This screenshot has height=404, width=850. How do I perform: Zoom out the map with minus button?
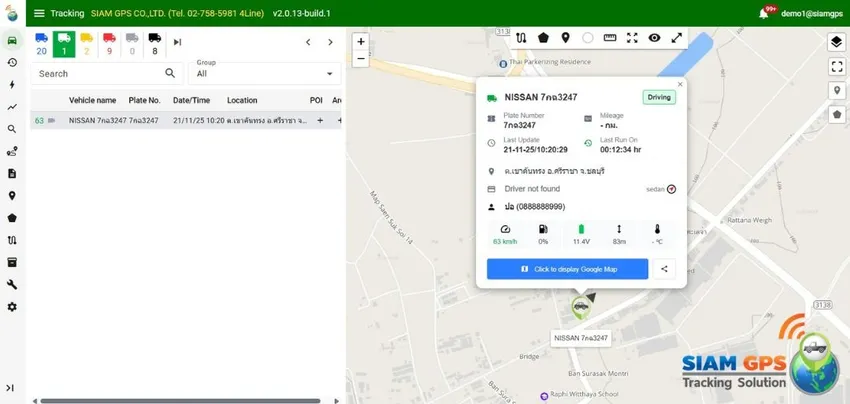coord(361,59)
